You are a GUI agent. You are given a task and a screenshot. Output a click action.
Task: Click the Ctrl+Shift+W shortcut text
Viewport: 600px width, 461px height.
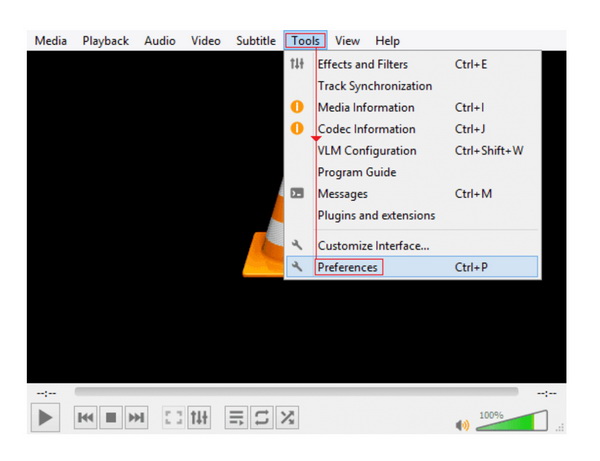pos(489,151)
